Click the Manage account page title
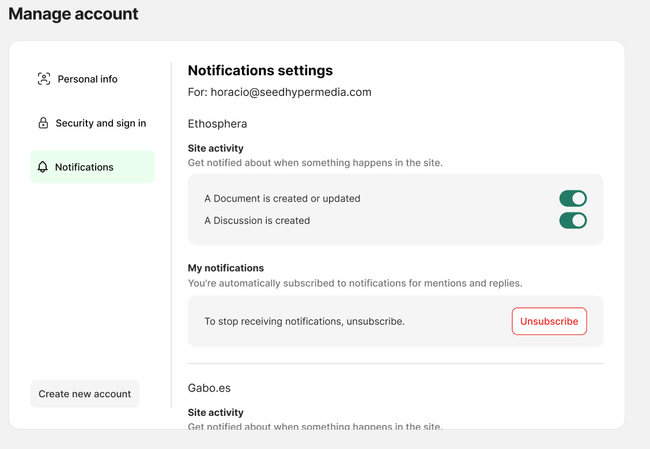Viewport: 650px width, 449px height. (74, 14)
